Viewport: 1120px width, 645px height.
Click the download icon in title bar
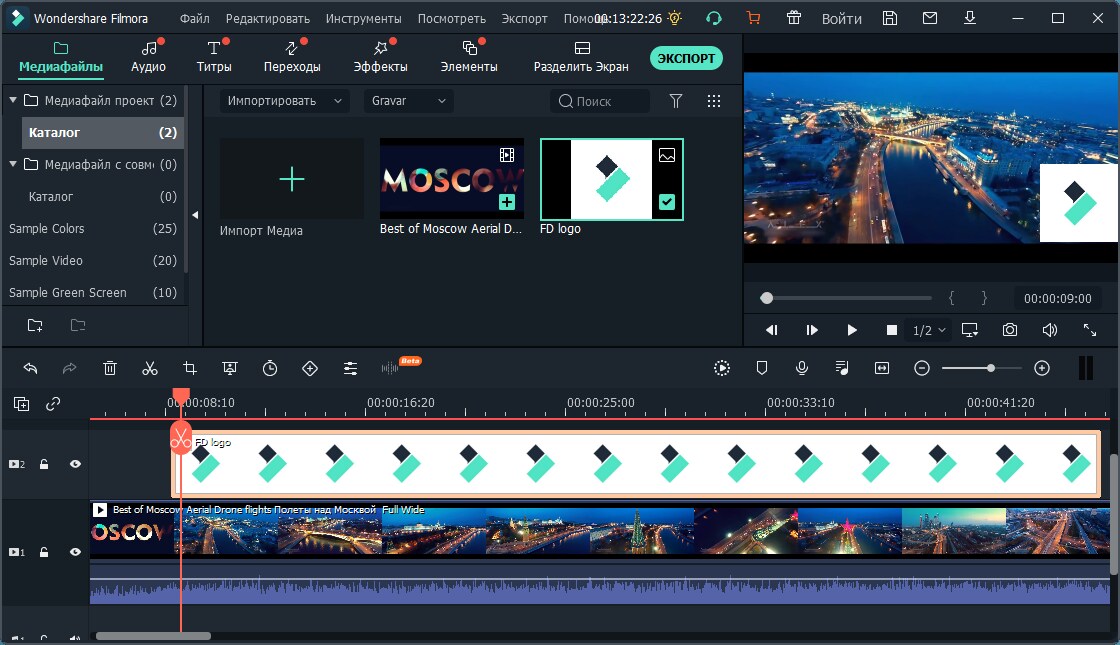coord(969,17)
